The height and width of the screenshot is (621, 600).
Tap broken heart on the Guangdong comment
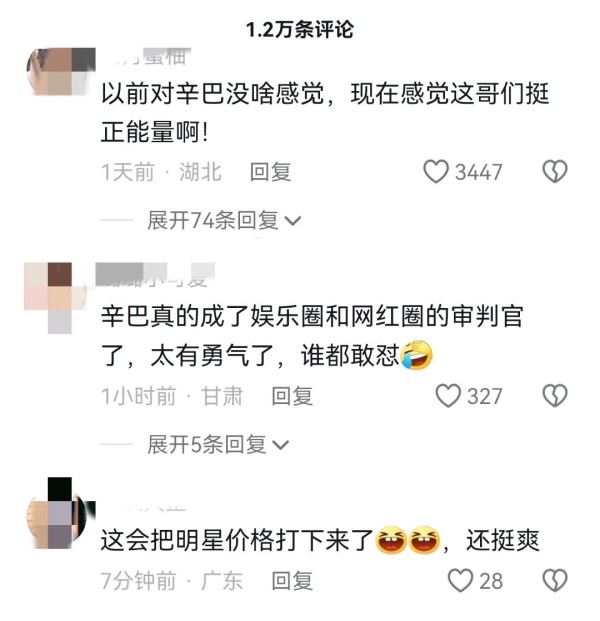click(555, 581)
